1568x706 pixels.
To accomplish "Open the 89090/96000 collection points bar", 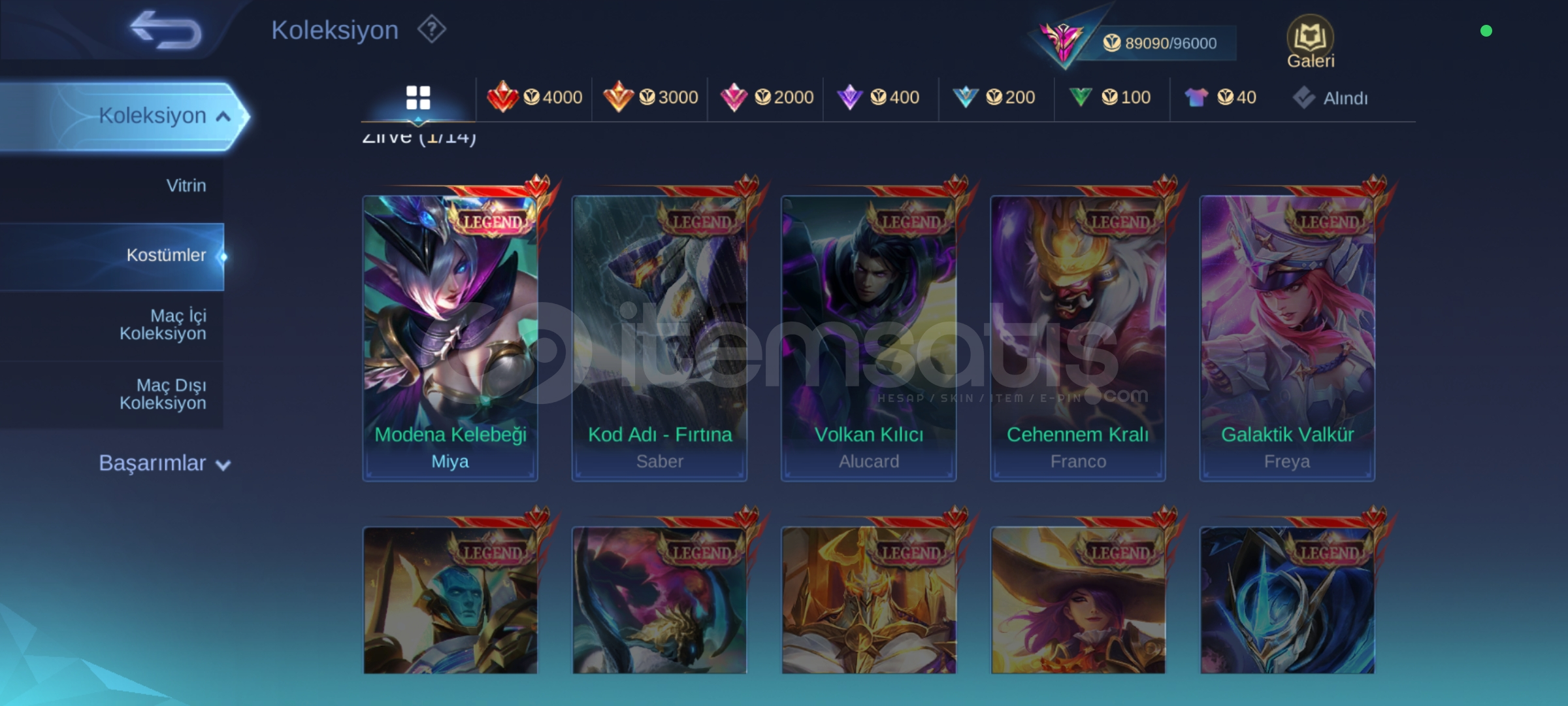I will coord(1160,43).
